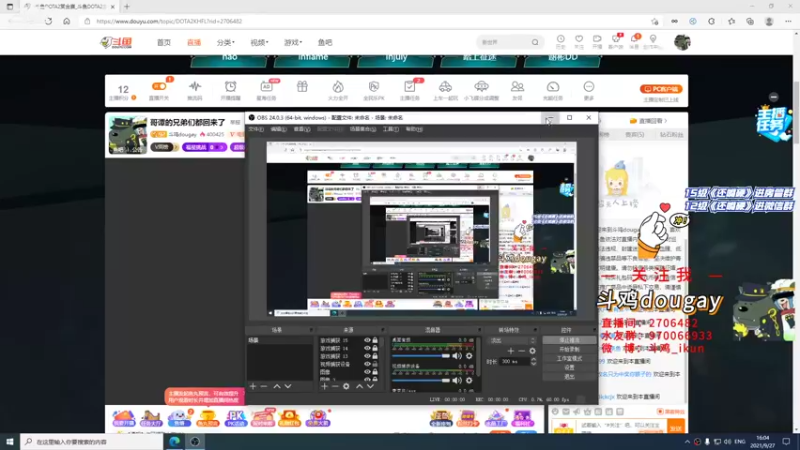Add a new scene with plus in OBS
This screenshot has height=450, width=800.
(x=253, y=386)
